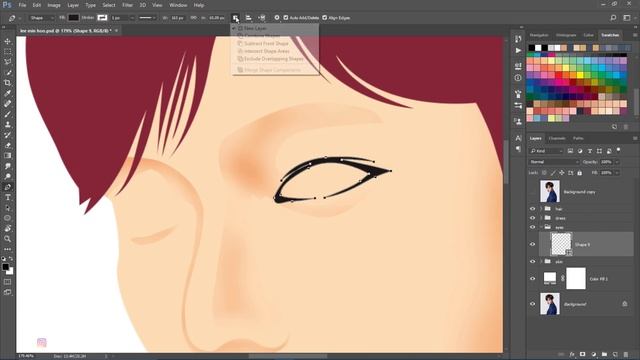Select the Eyedropper tool
This screenshot has width=640, height=360.
pyautogui.click(x=8, y=93)
